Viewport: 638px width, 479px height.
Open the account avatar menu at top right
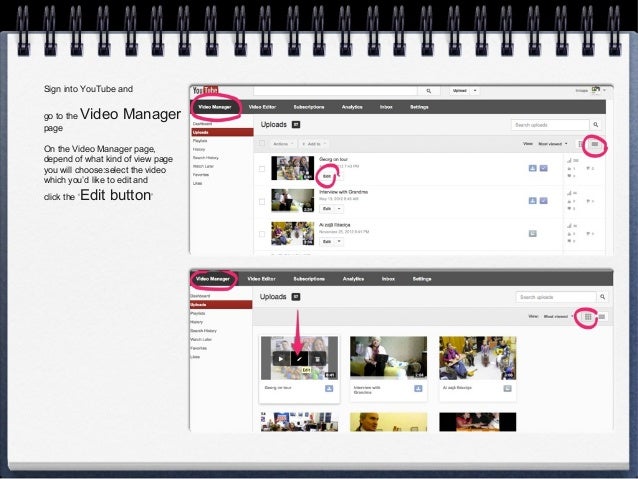point(596,90)
